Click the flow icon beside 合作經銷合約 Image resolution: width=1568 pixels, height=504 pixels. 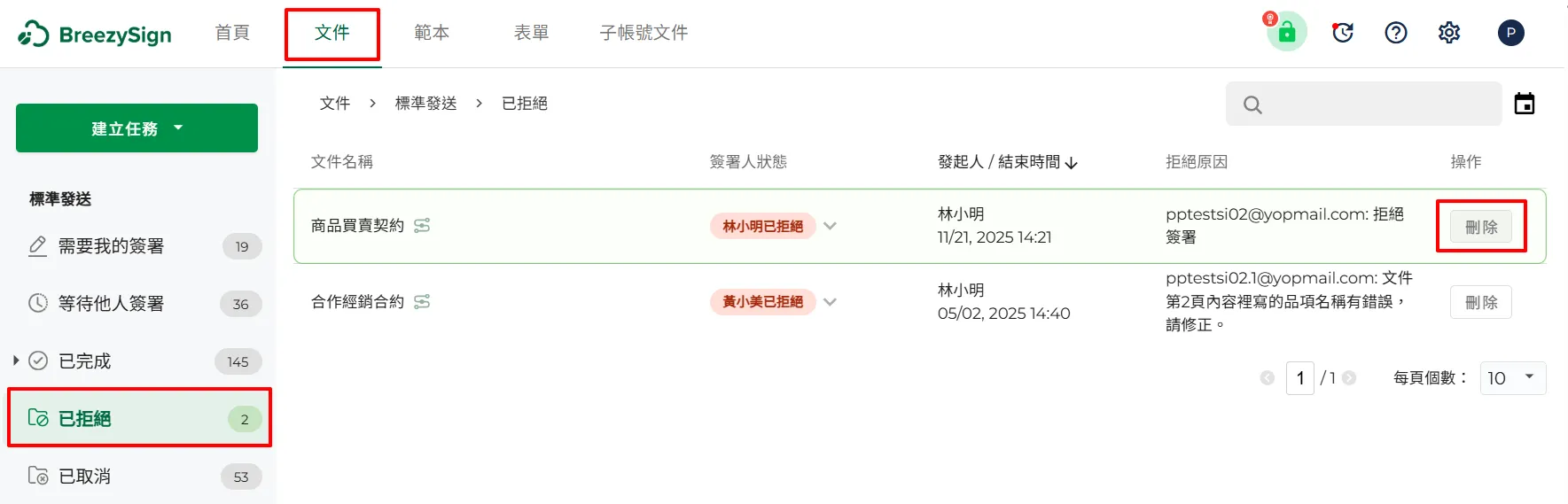[x=422, y=302]
